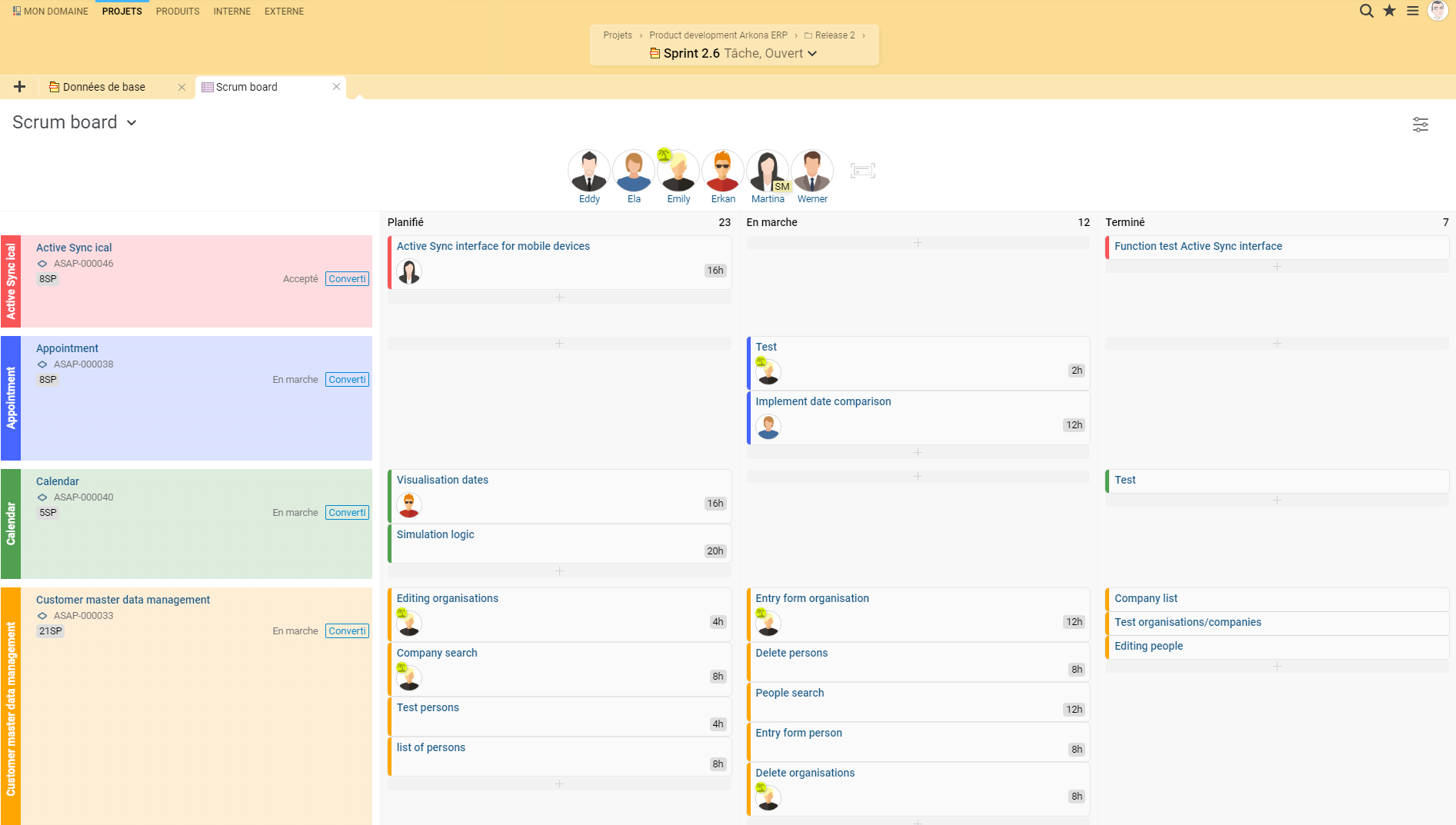Image resolution: width=1456 pixels, height=825 pixels.
Task: Open Function test Active Sync interface card
Action: pos(1277,247)
